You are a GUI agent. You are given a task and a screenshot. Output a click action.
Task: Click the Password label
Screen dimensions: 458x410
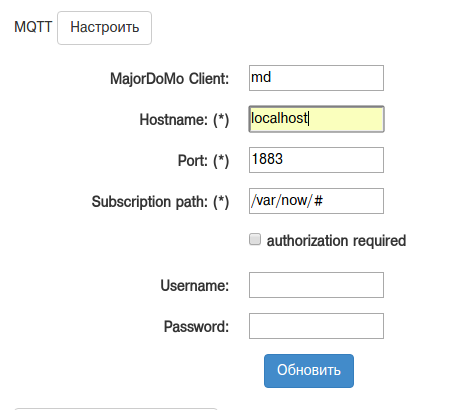click(196, 327)
